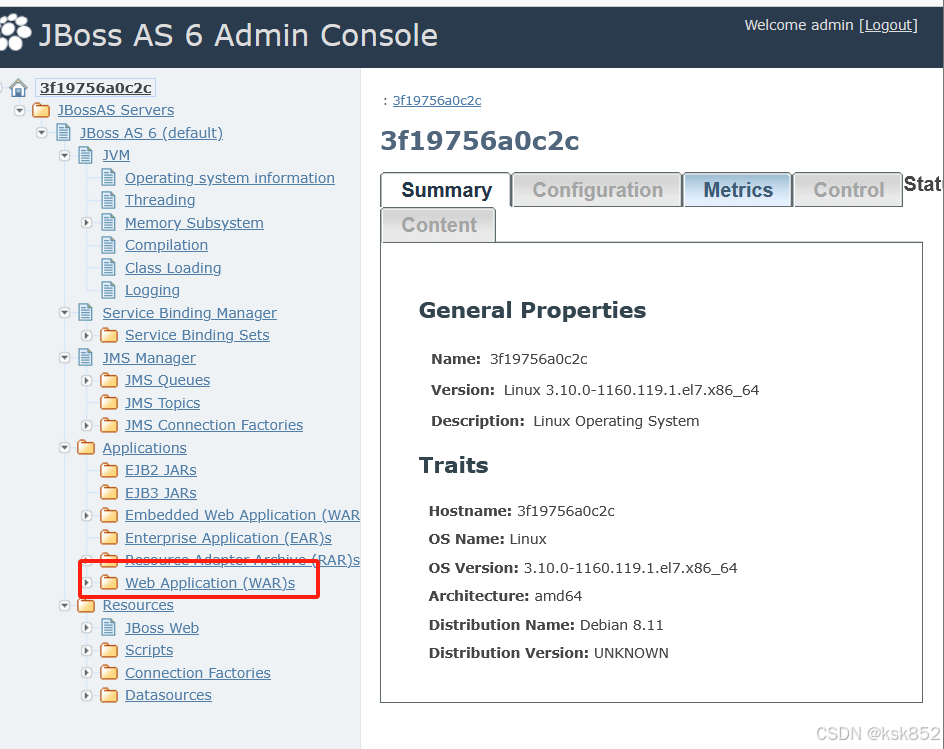The image size is (944, 749).
Task: Click the JBoss flower logo in the header
Action: point(17,33)
